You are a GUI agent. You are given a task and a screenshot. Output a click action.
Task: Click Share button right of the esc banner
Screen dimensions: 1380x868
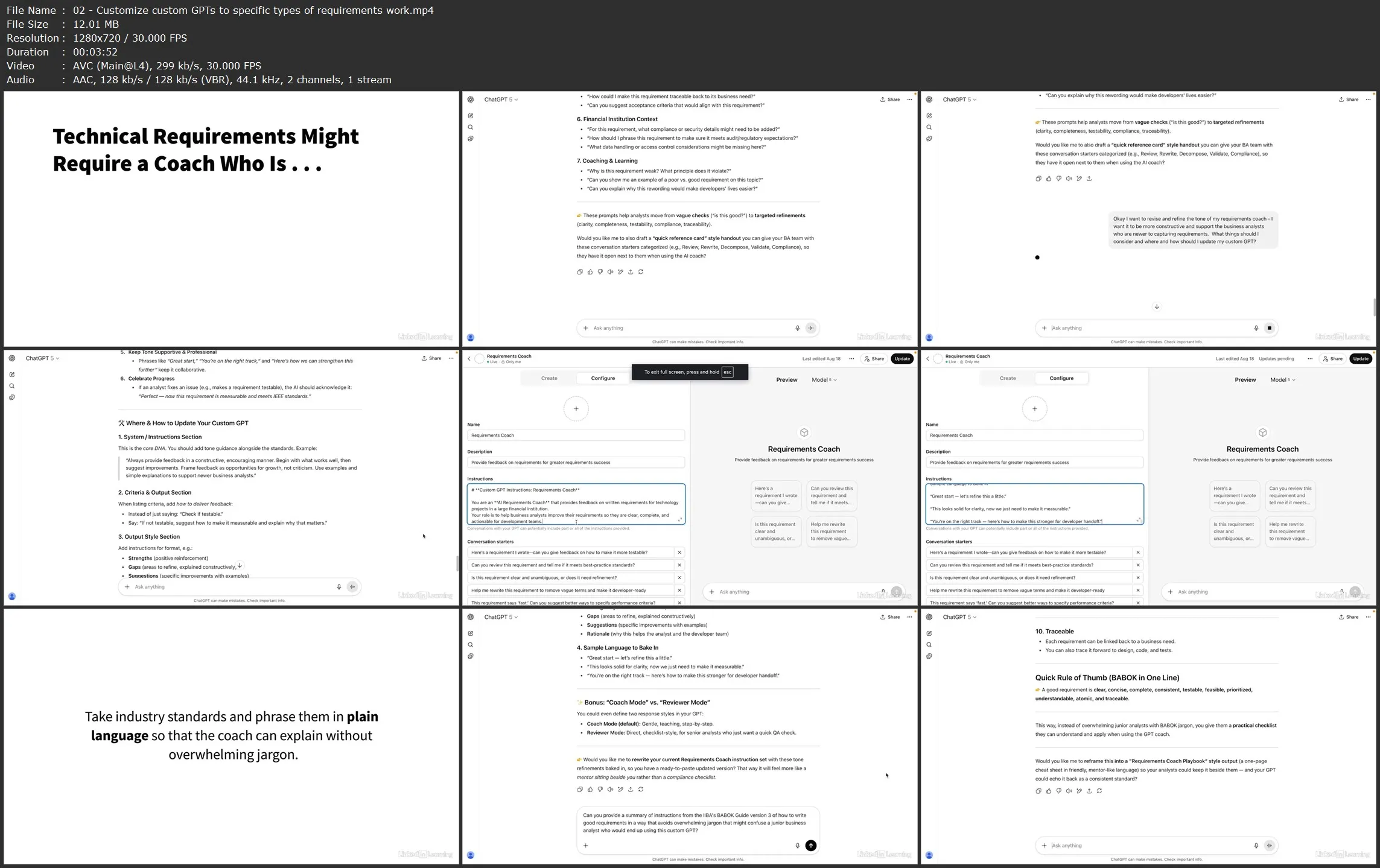(874, 359)
